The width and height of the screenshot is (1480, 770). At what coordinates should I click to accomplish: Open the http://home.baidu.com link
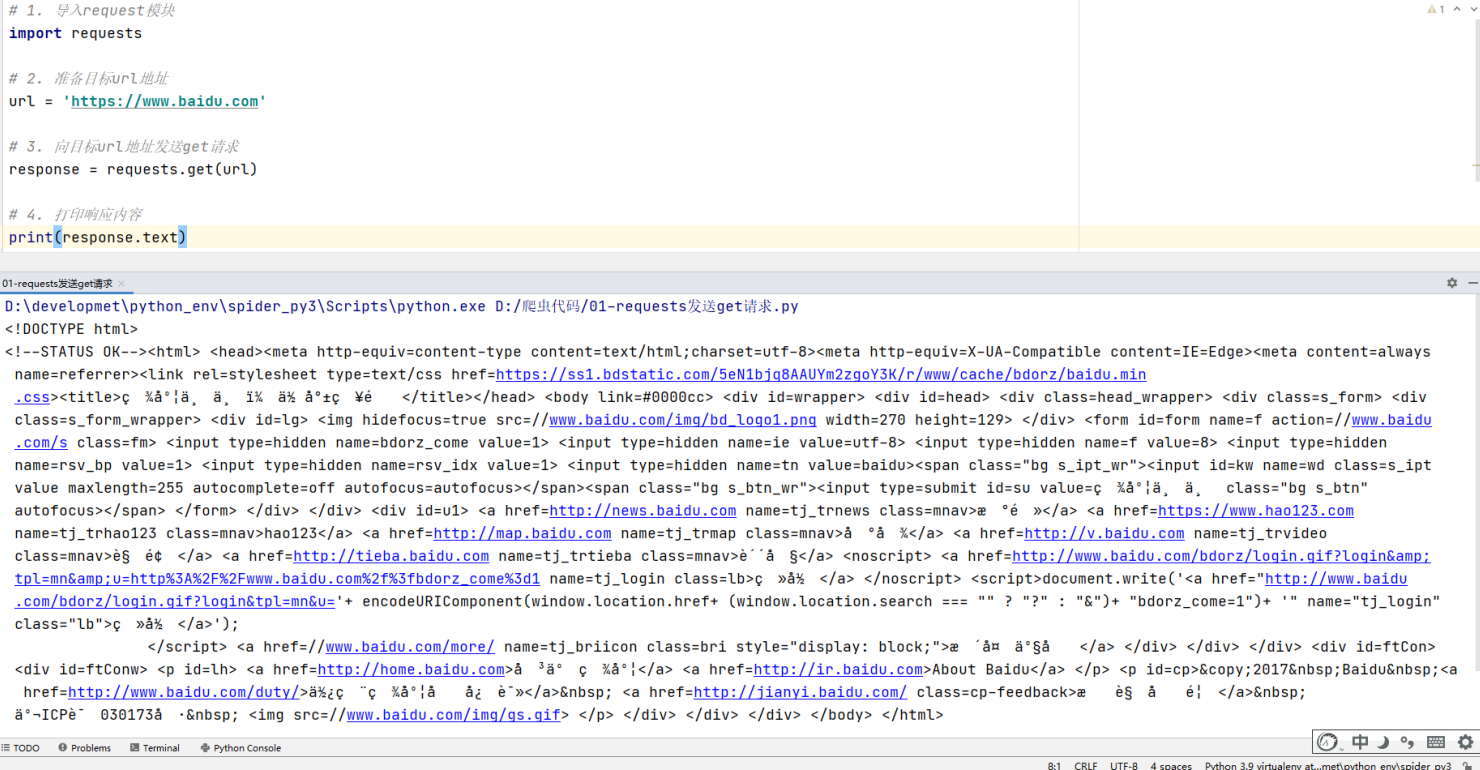[x=411, y=670]
